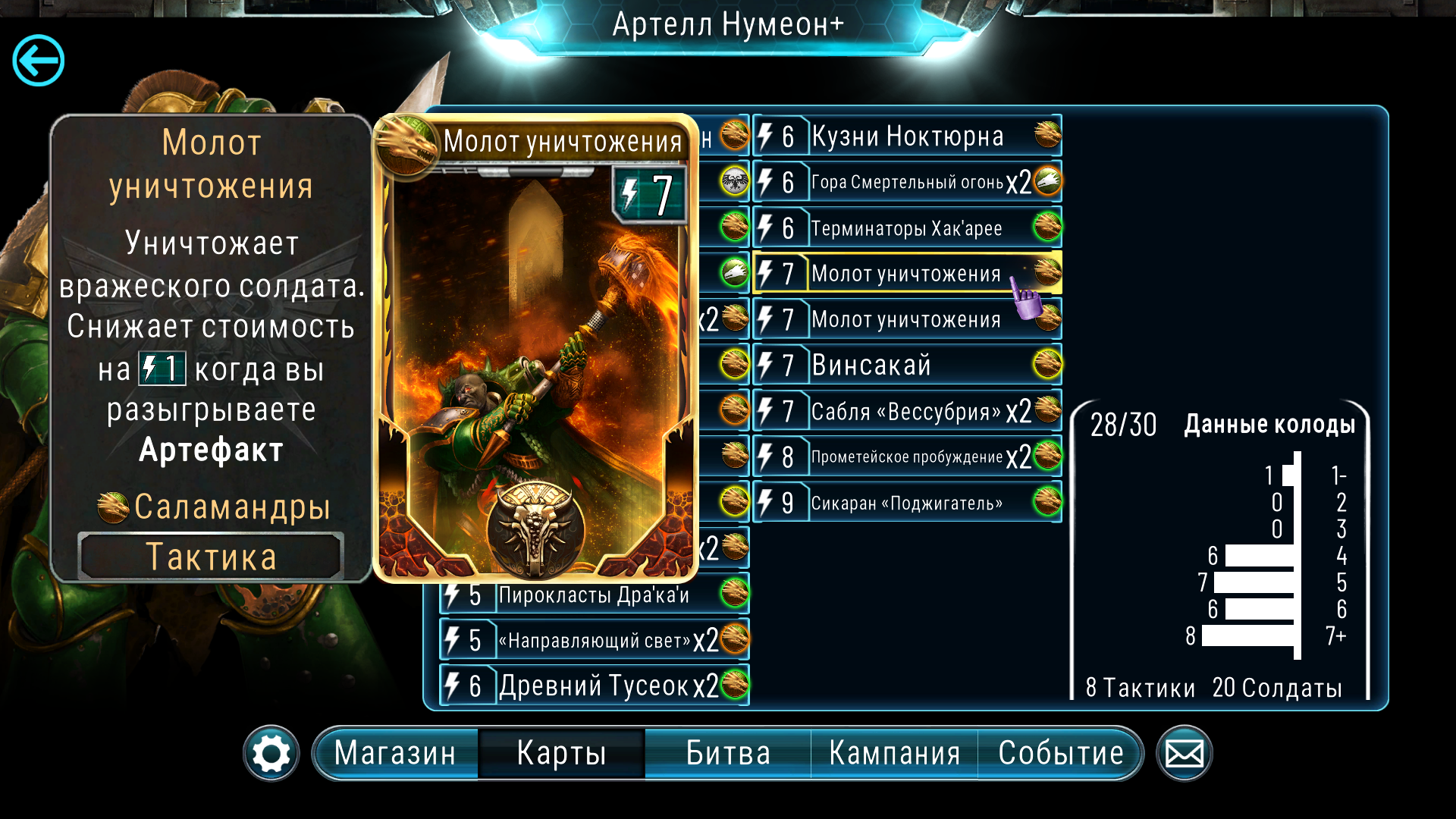Click the back arrow icon
1456x819 pixels.
pos(39,61)
